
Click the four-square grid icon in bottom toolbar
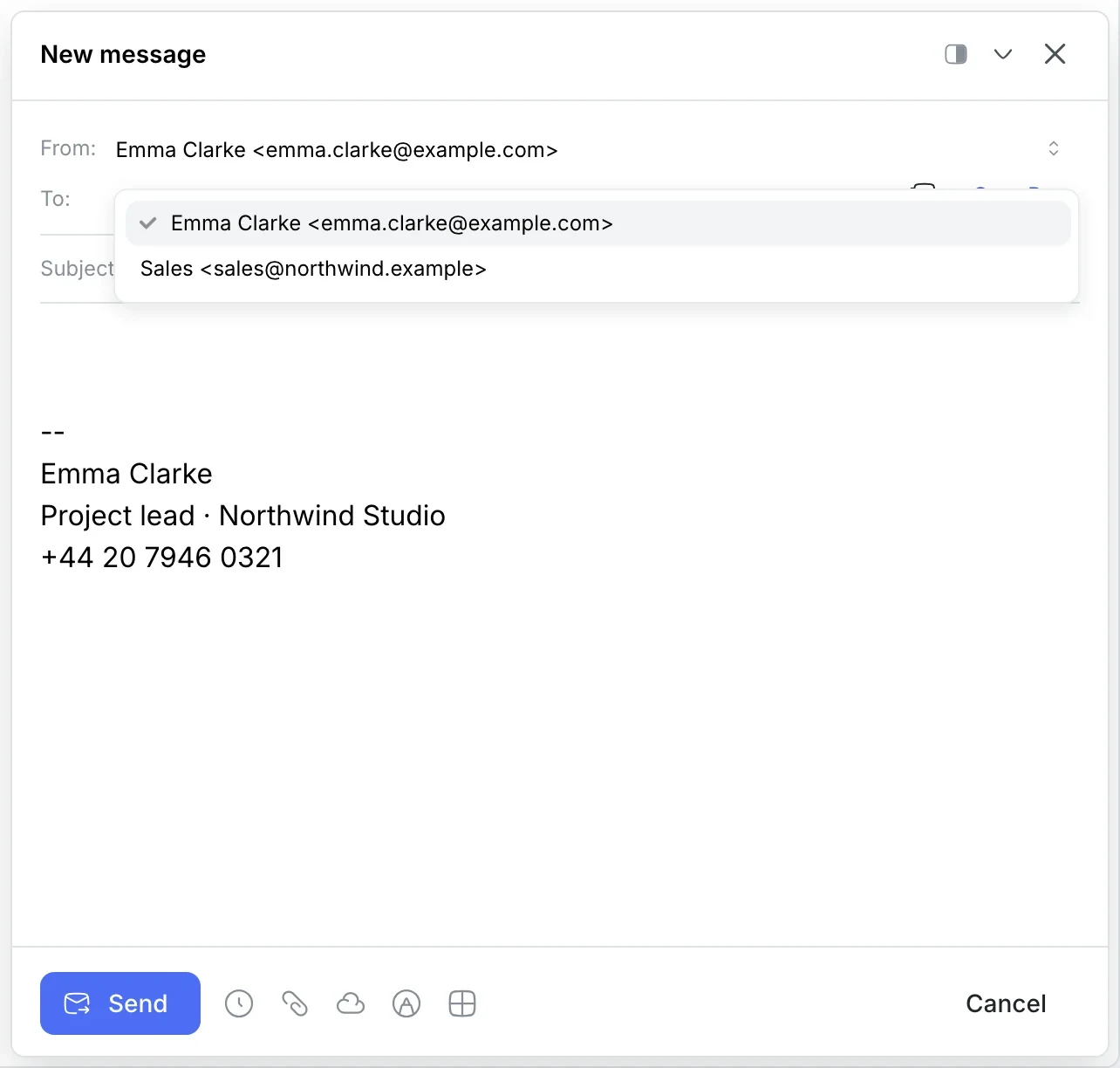point(462,1003)
